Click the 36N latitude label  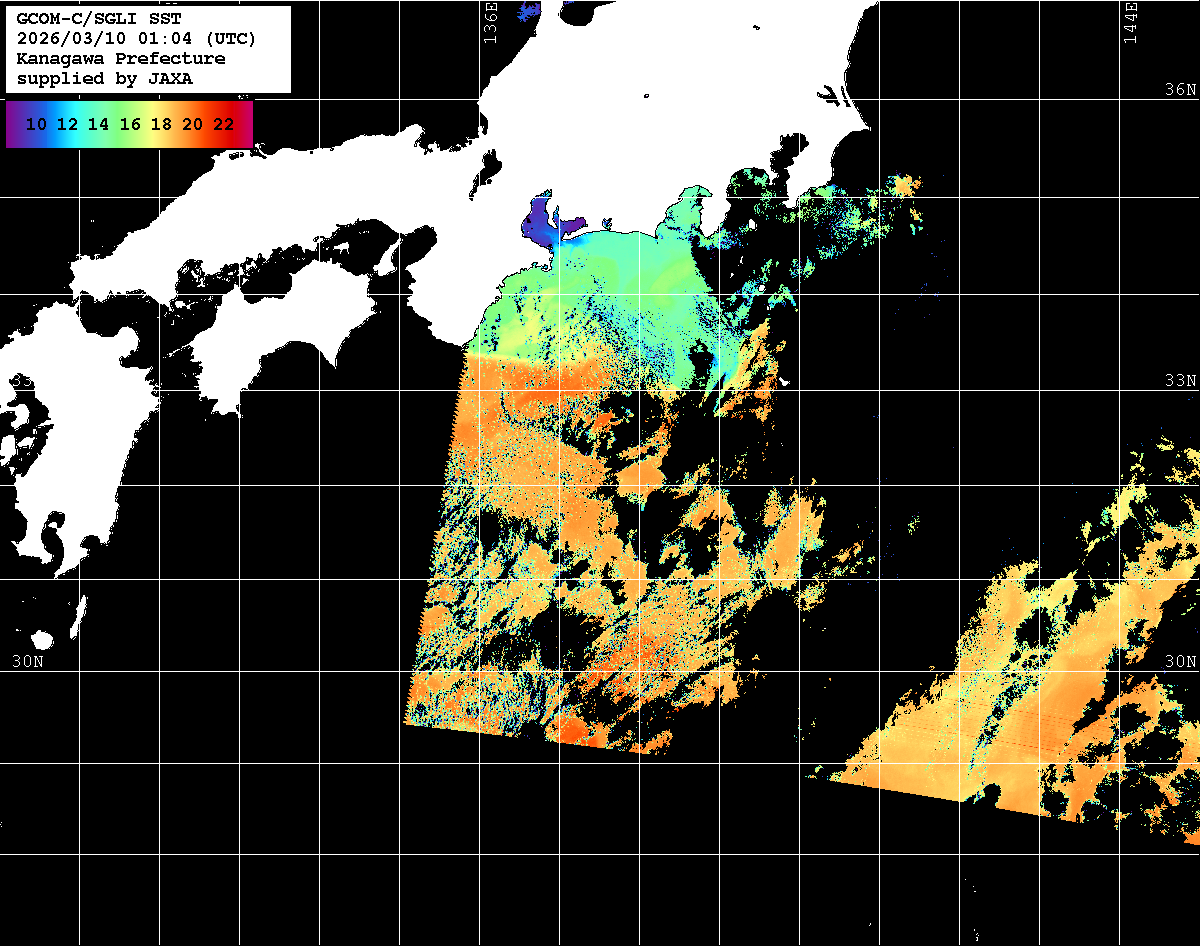click(1180, 90)
